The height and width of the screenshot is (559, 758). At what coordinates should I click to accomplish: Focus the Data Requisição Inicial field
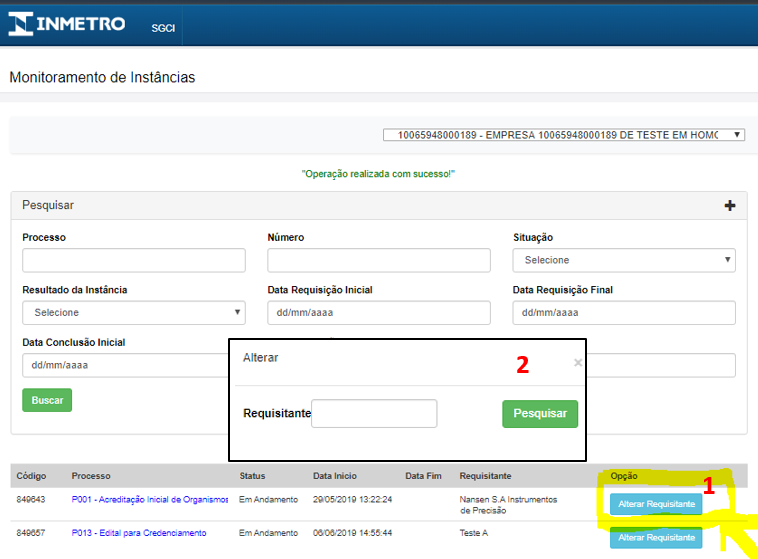379,313
